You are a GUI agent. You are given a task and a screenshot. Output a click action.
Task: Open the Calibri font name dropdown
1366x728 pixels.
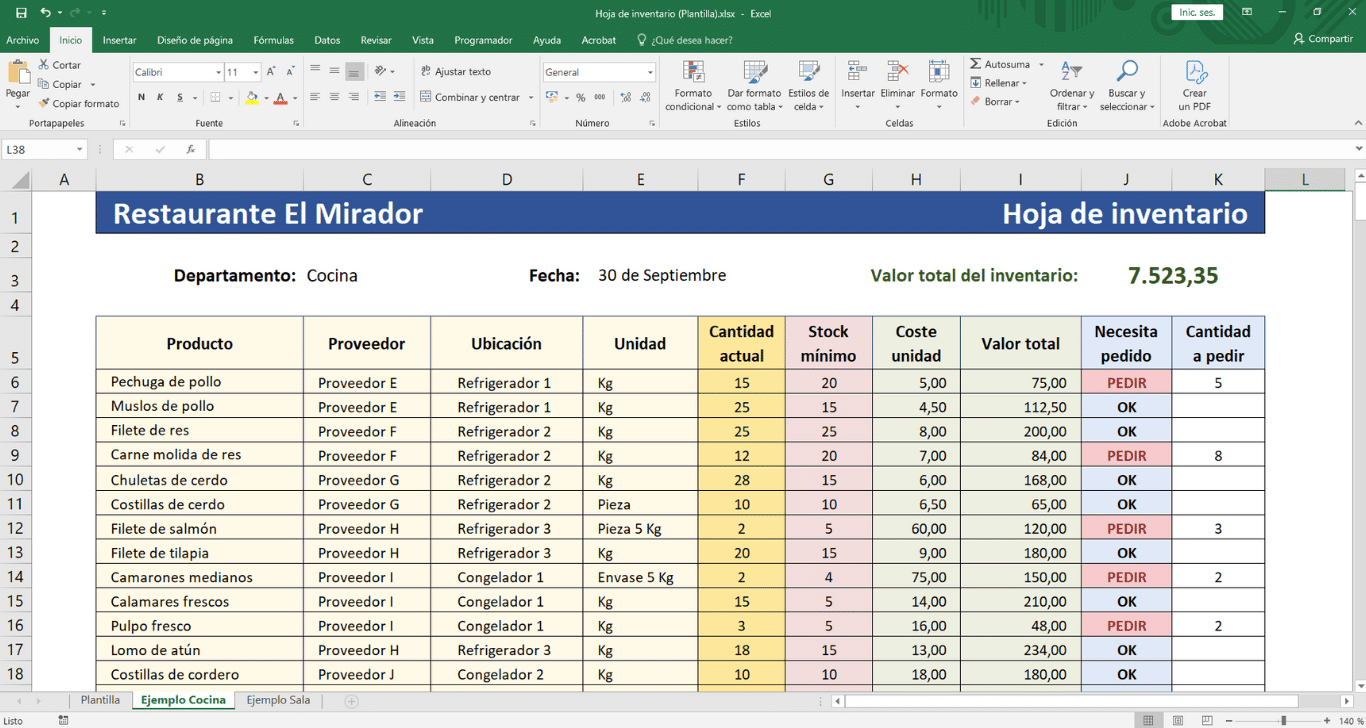(x=218, y=72)
